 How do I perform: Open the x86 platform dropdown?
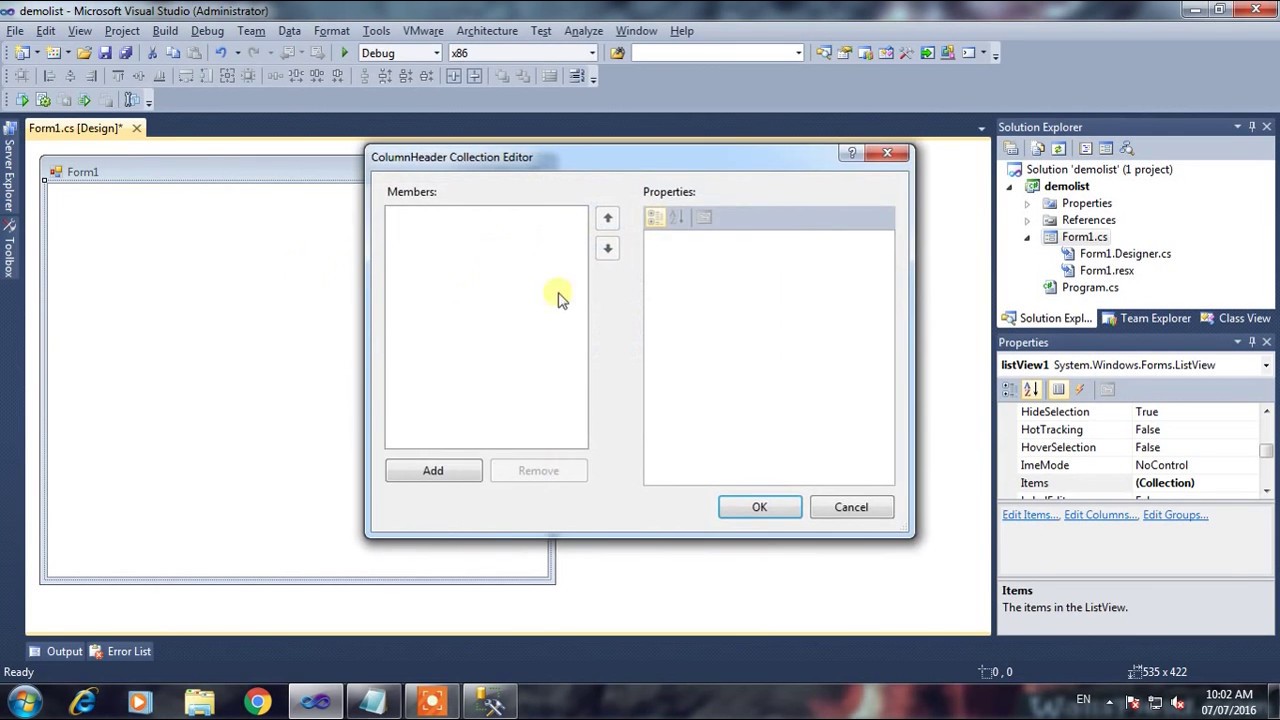[592, 53]
